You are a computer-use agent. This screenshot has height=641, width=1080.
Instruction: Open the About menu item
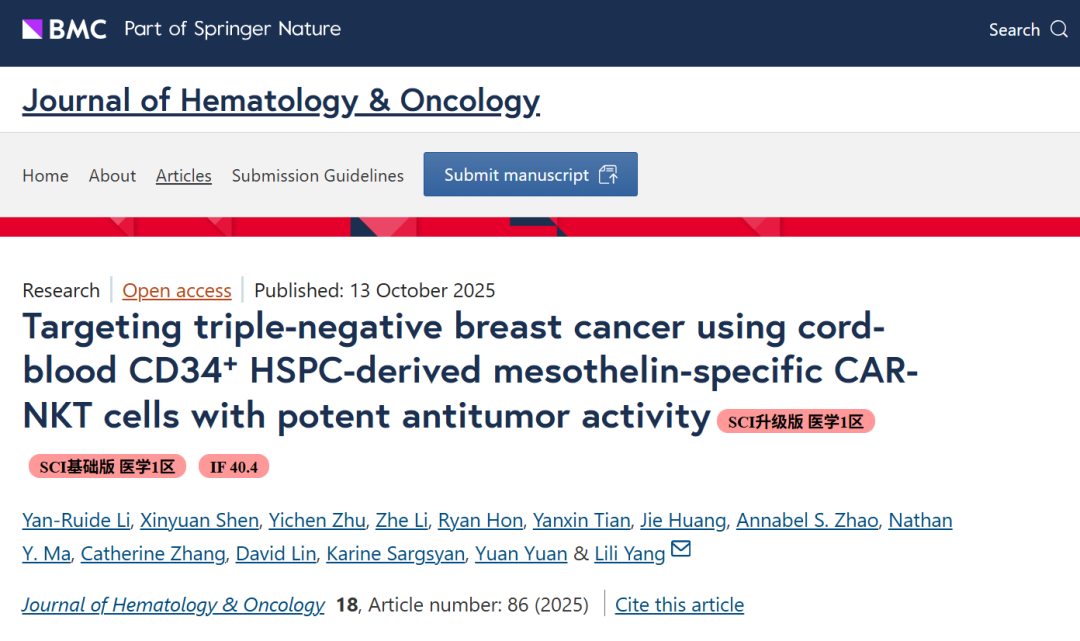(x=112, y=176)
